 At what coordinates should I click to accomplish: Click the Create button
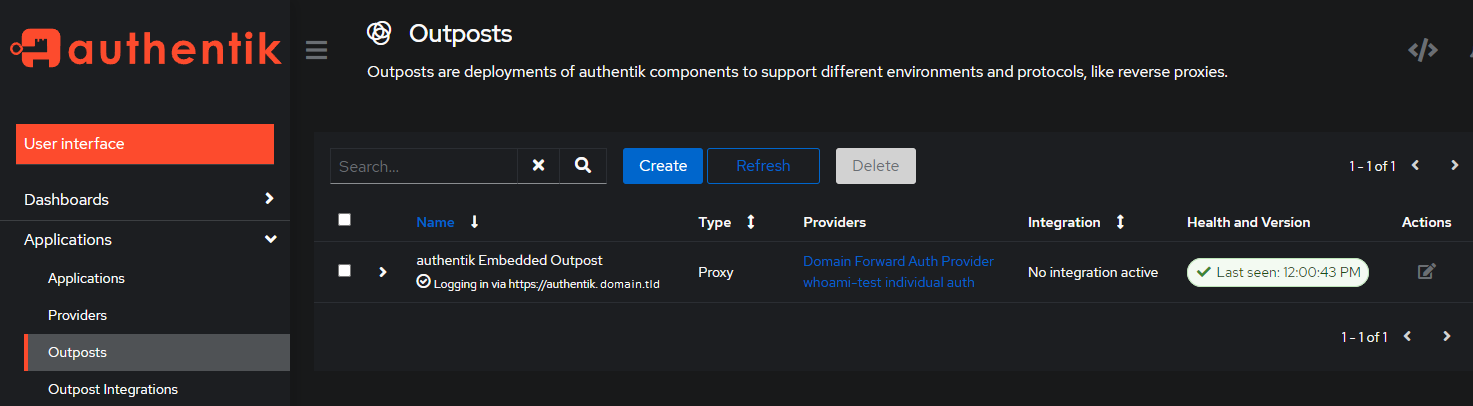663,166
